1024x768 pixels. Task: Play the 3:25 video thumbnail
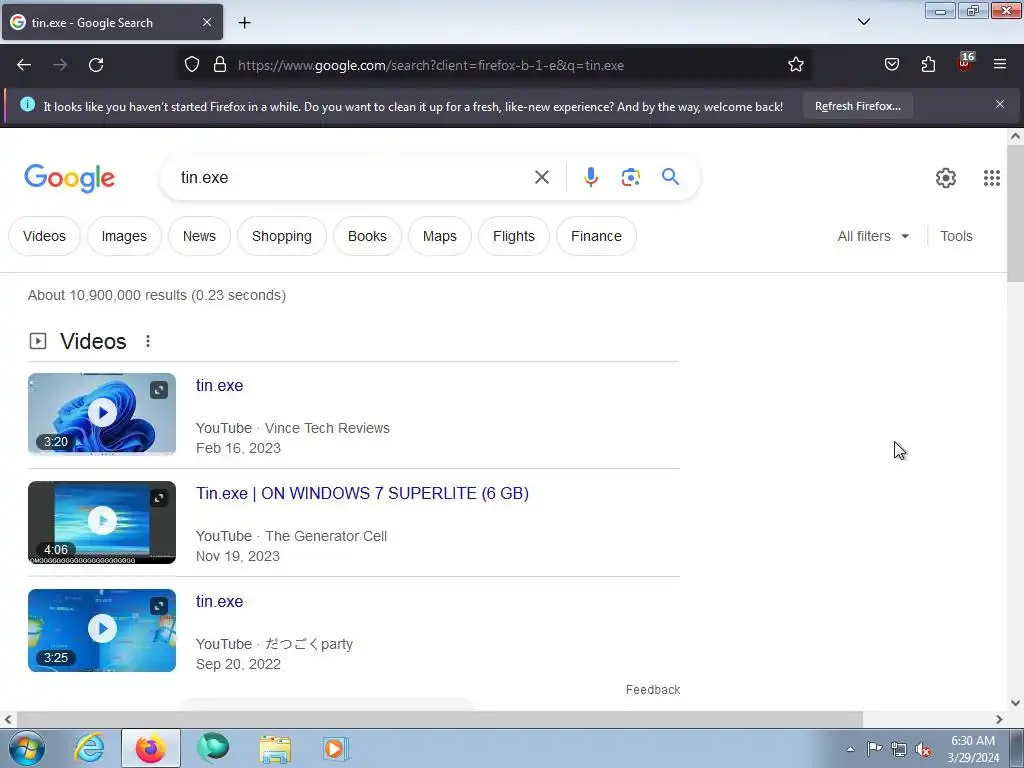coord(102,630)
